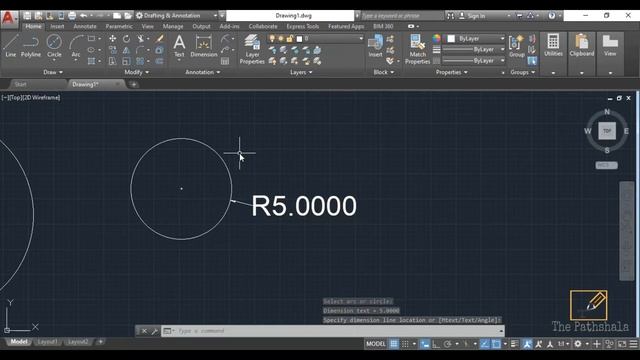Viewport: 640px width, 360px height.
Task: Select the Offset tool icon
Action: 160,61
